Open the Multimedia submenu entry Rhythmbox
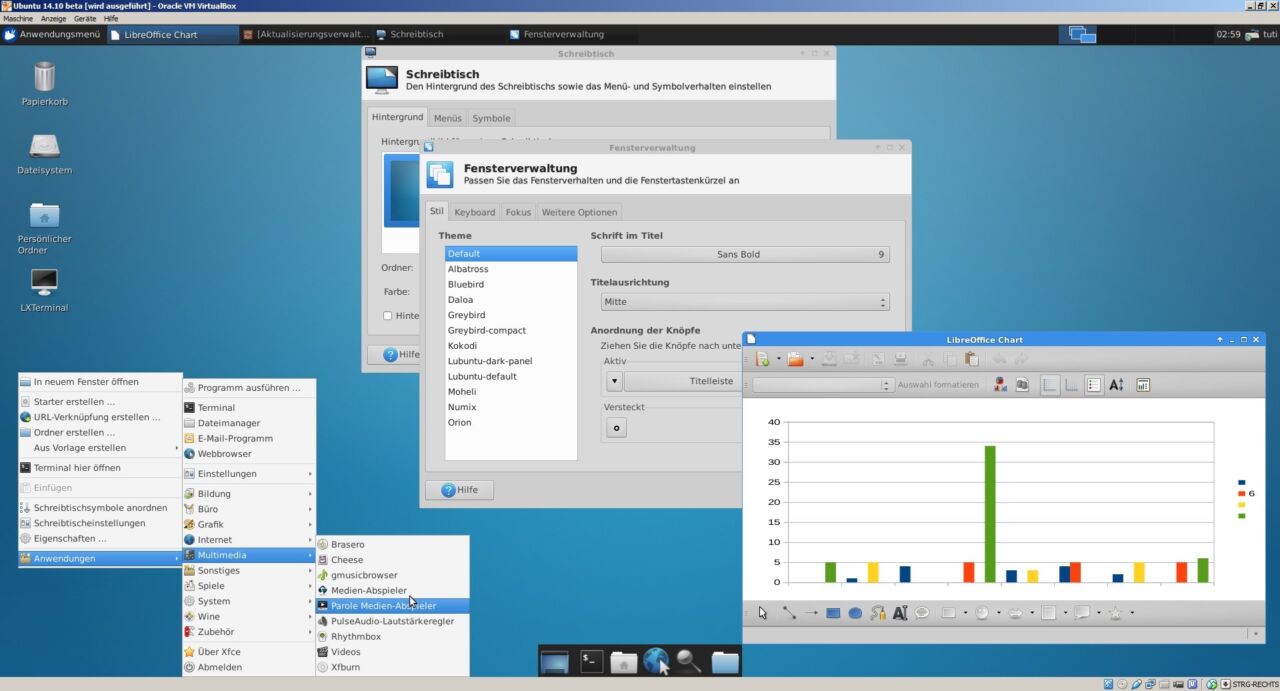The width and height of the screenshot is (1280, 691). (x=355, y=636)
